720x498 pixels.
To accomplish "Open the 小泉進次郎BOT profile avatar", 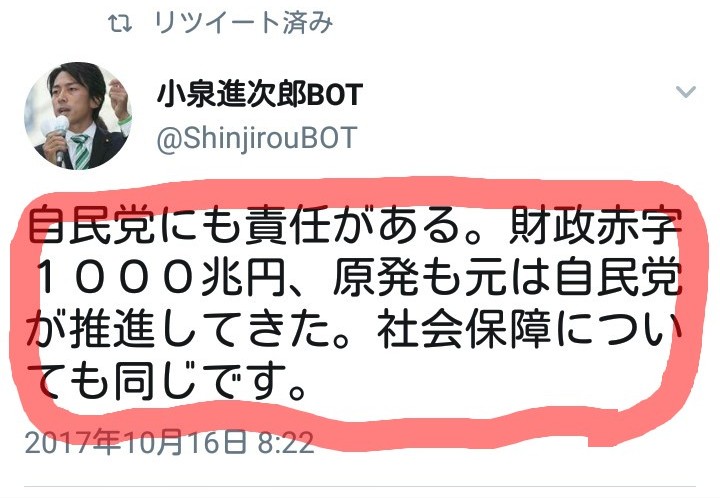I will coord(78,116).
